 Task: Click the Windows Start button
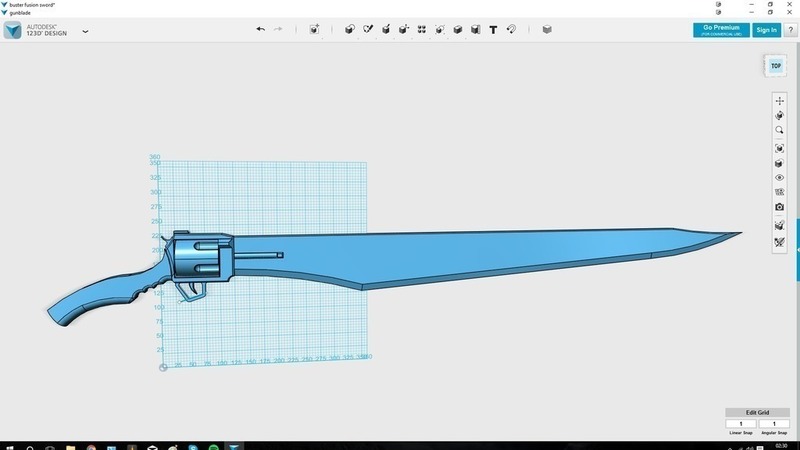pyautogui.click(x=10, y=447)
